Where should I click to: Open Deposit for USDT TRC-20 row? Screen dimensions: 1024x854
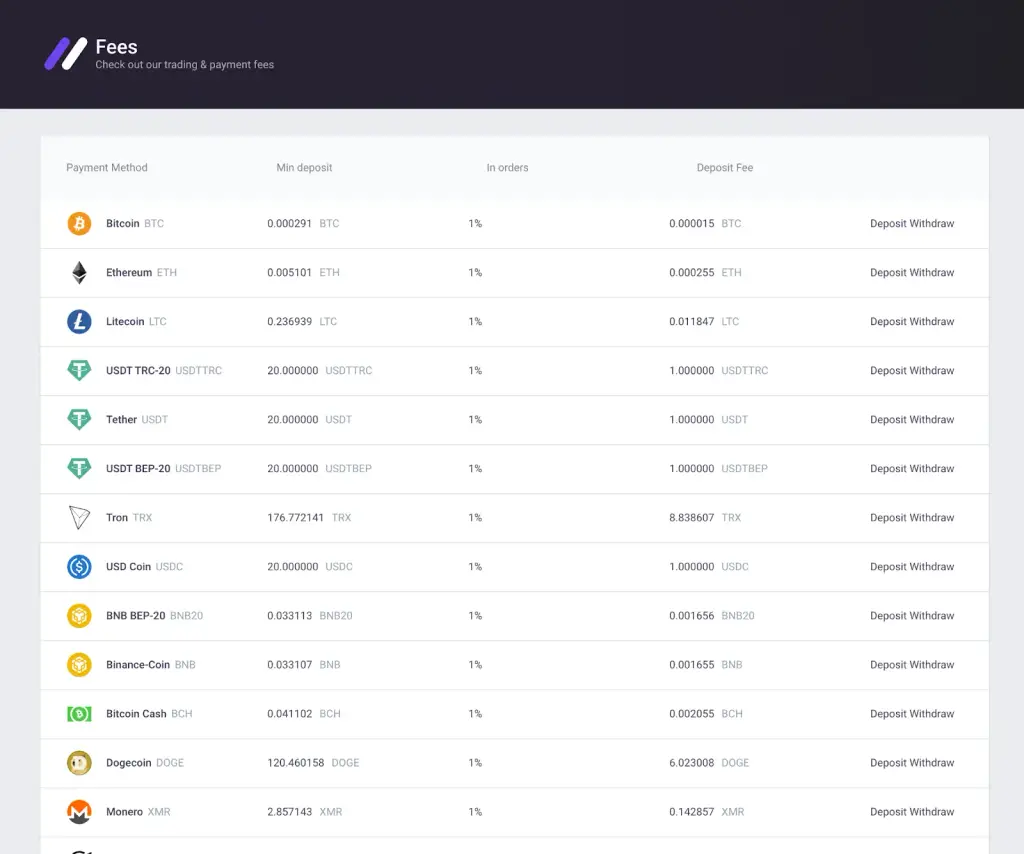click(x=888, y=370)
